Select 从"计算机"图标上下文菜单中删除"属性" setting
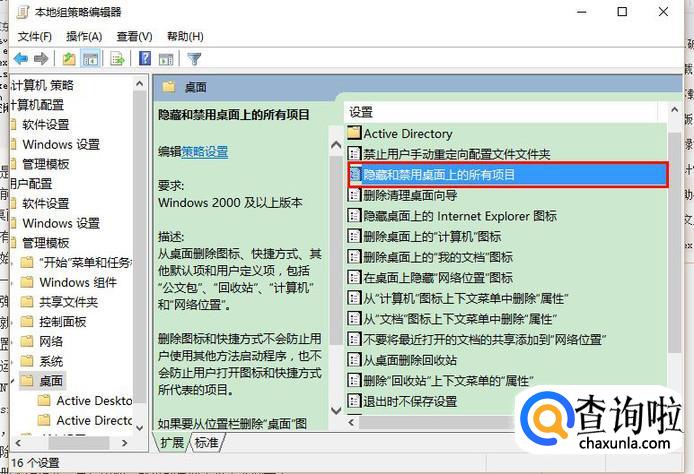 (x=458, y=298)
